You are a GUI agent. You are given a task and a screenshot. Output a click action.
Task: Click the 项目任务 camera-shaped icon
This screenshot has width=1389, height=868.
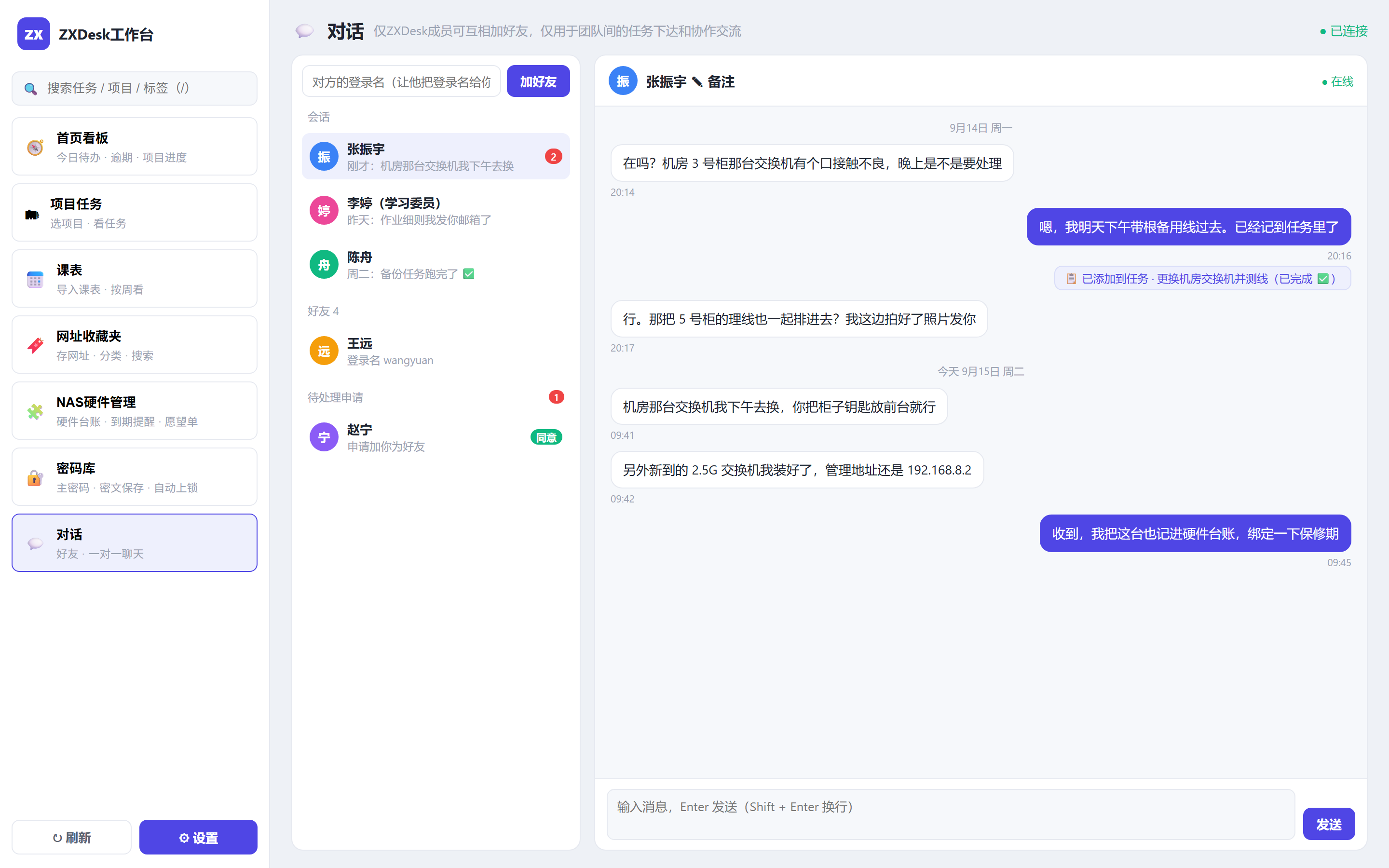(32, 214)
